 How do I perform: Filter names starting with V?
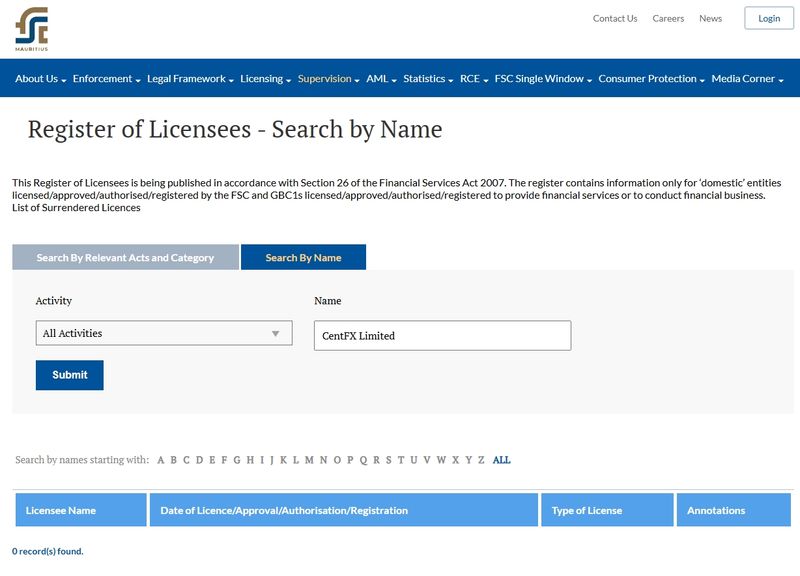[427, 460]
